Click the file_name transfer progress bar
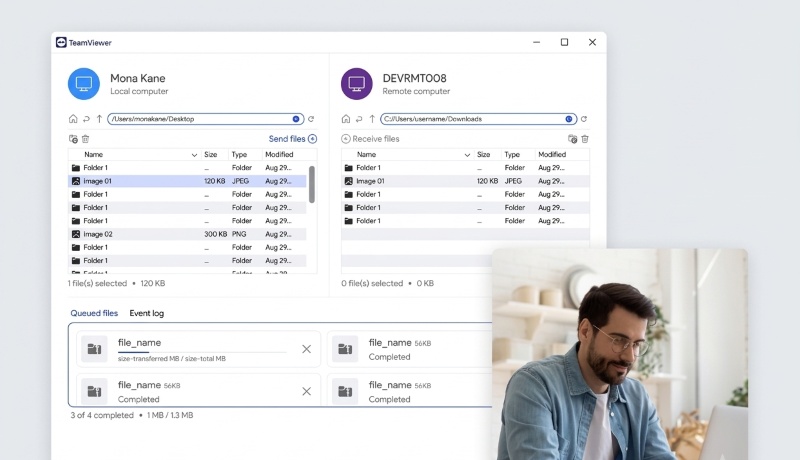The width and height of the screenshot is (800, 460). click(202, 352)
